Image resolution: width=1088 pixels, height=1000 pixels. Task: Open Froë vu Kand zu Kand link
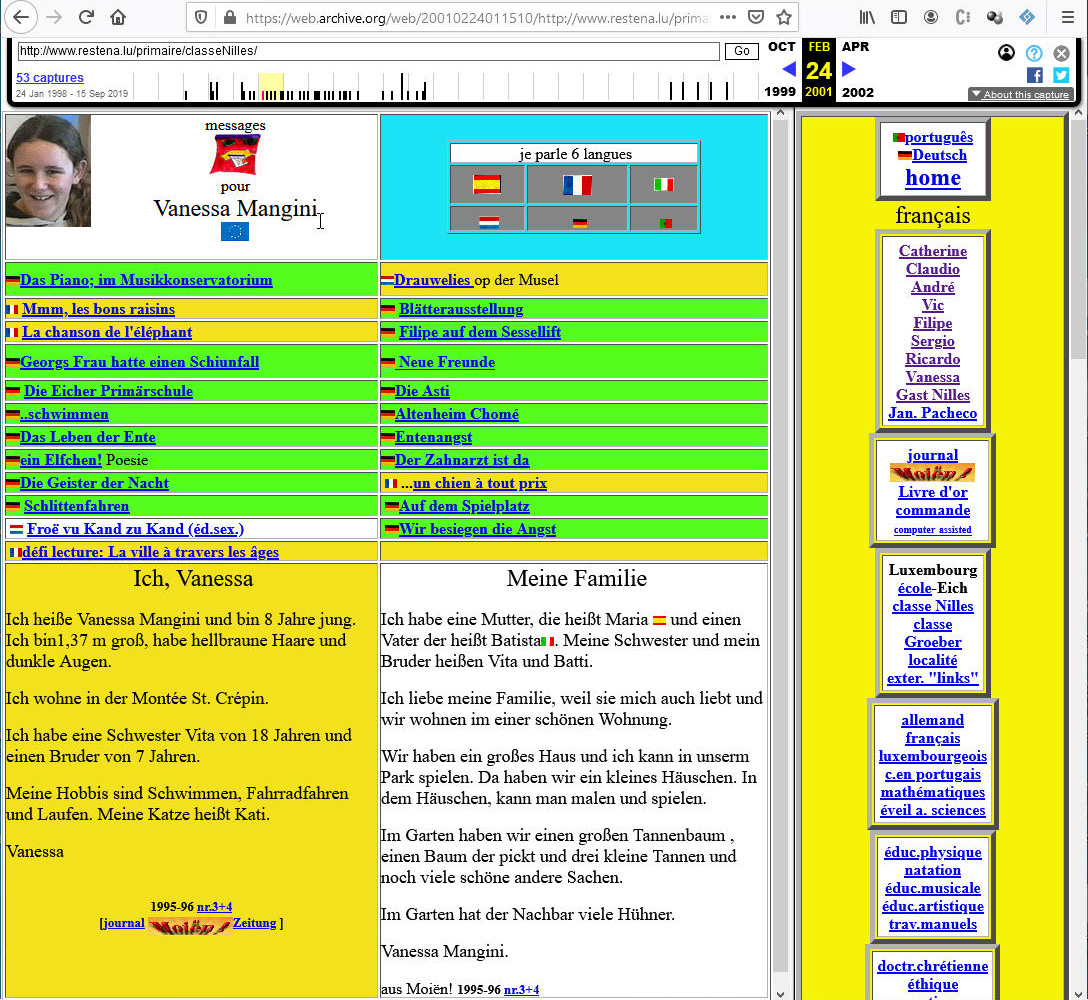pyautogui.click(x=135, y=529)
